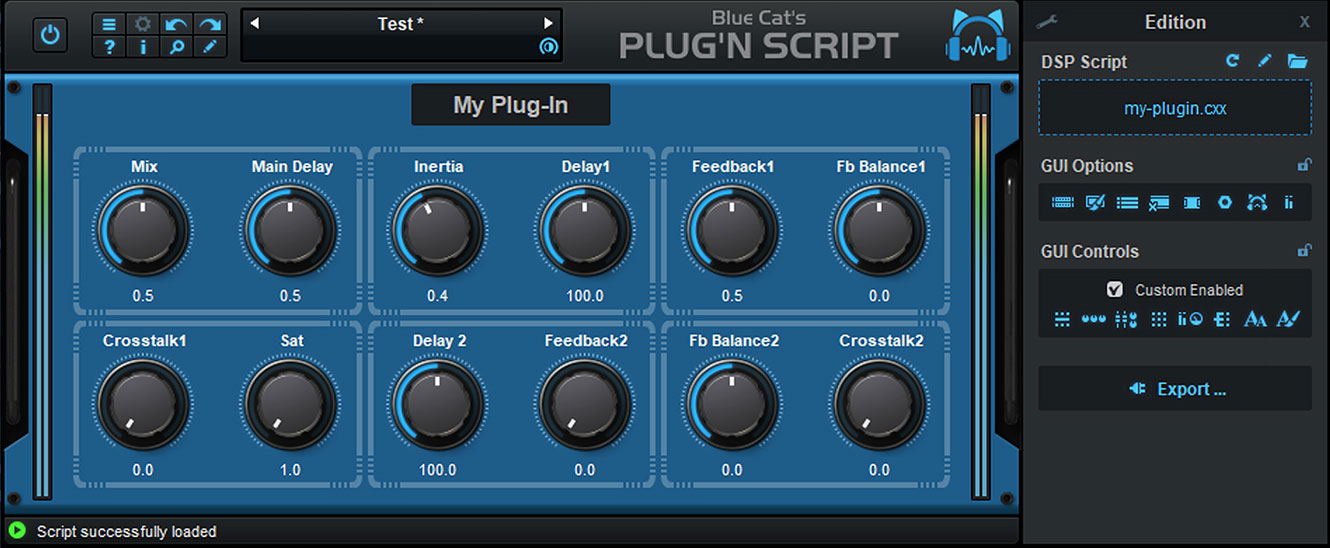Click the Delay1 knob

pos(585,232)
